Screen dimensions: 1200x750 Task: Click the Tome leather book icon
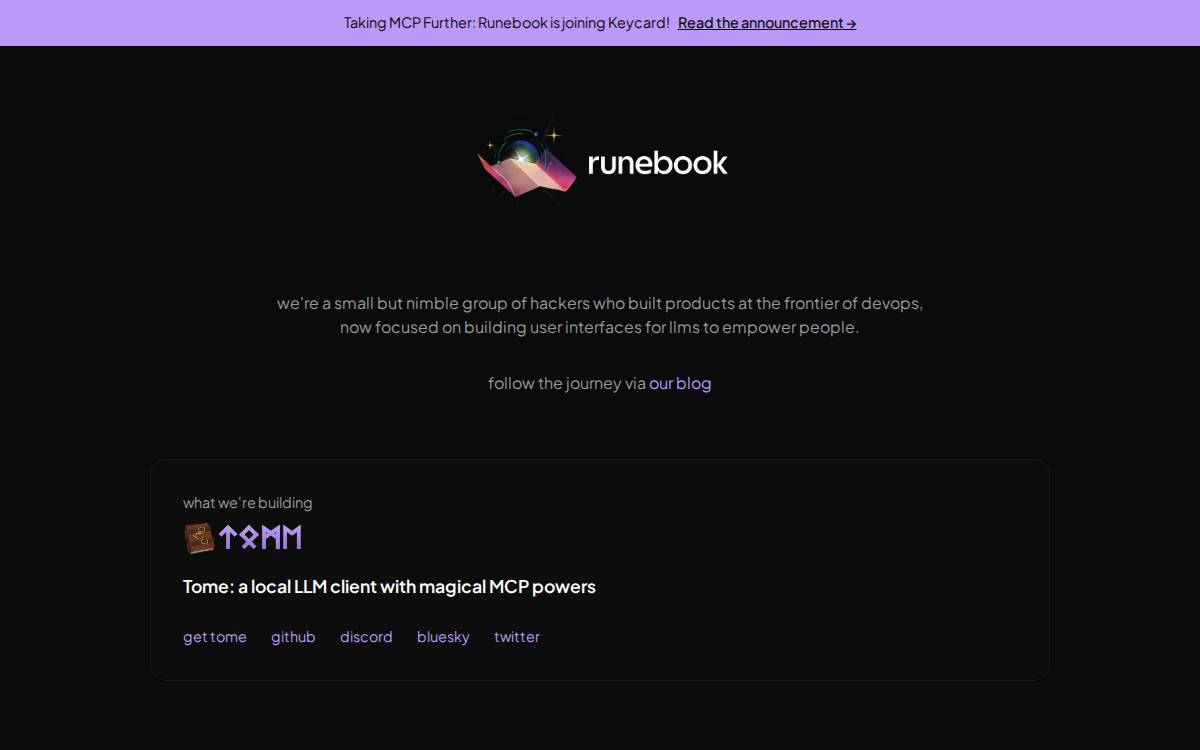pos(199,538)
